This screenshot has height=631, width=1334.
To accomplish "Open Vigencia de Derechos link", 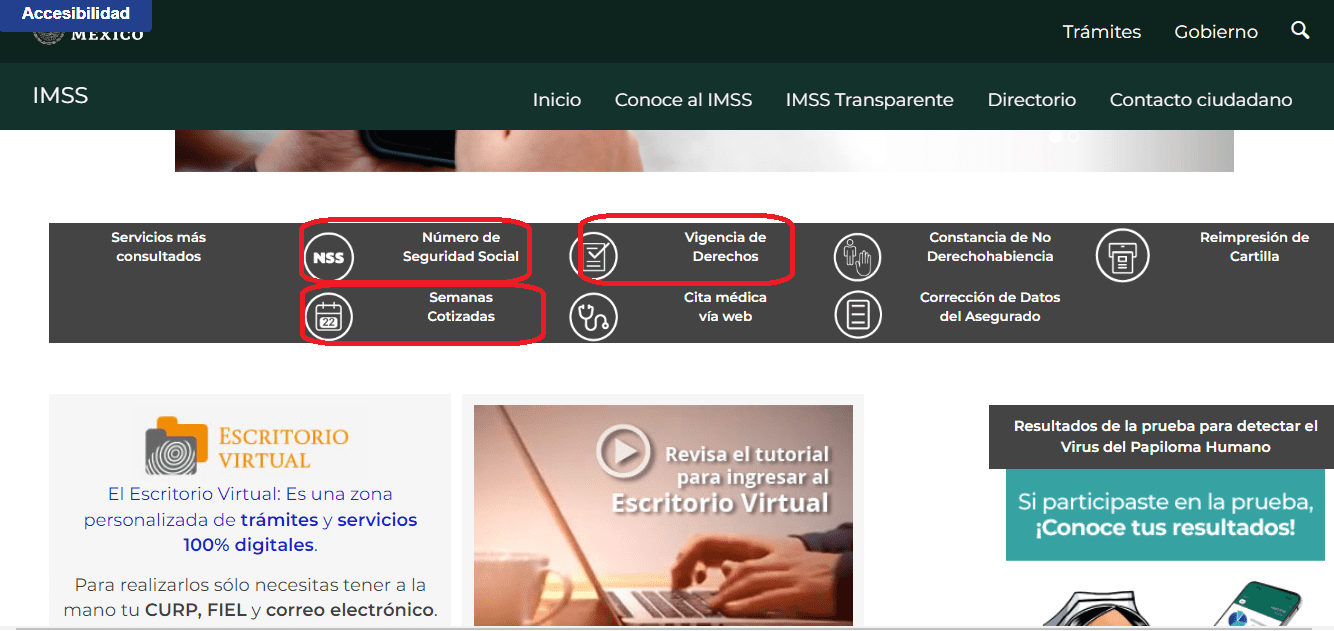I will tap(725, 247).
